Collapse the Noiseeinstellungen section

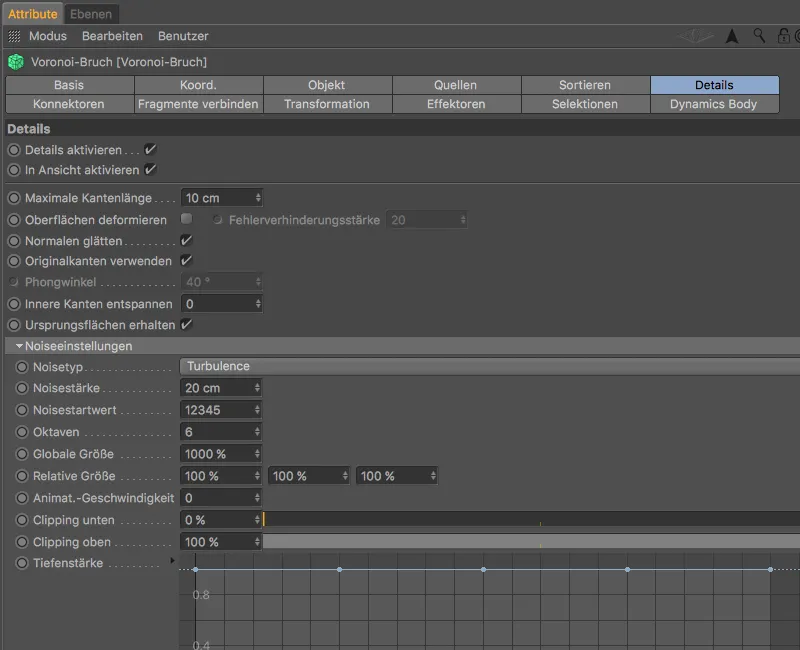coord(19,346)
